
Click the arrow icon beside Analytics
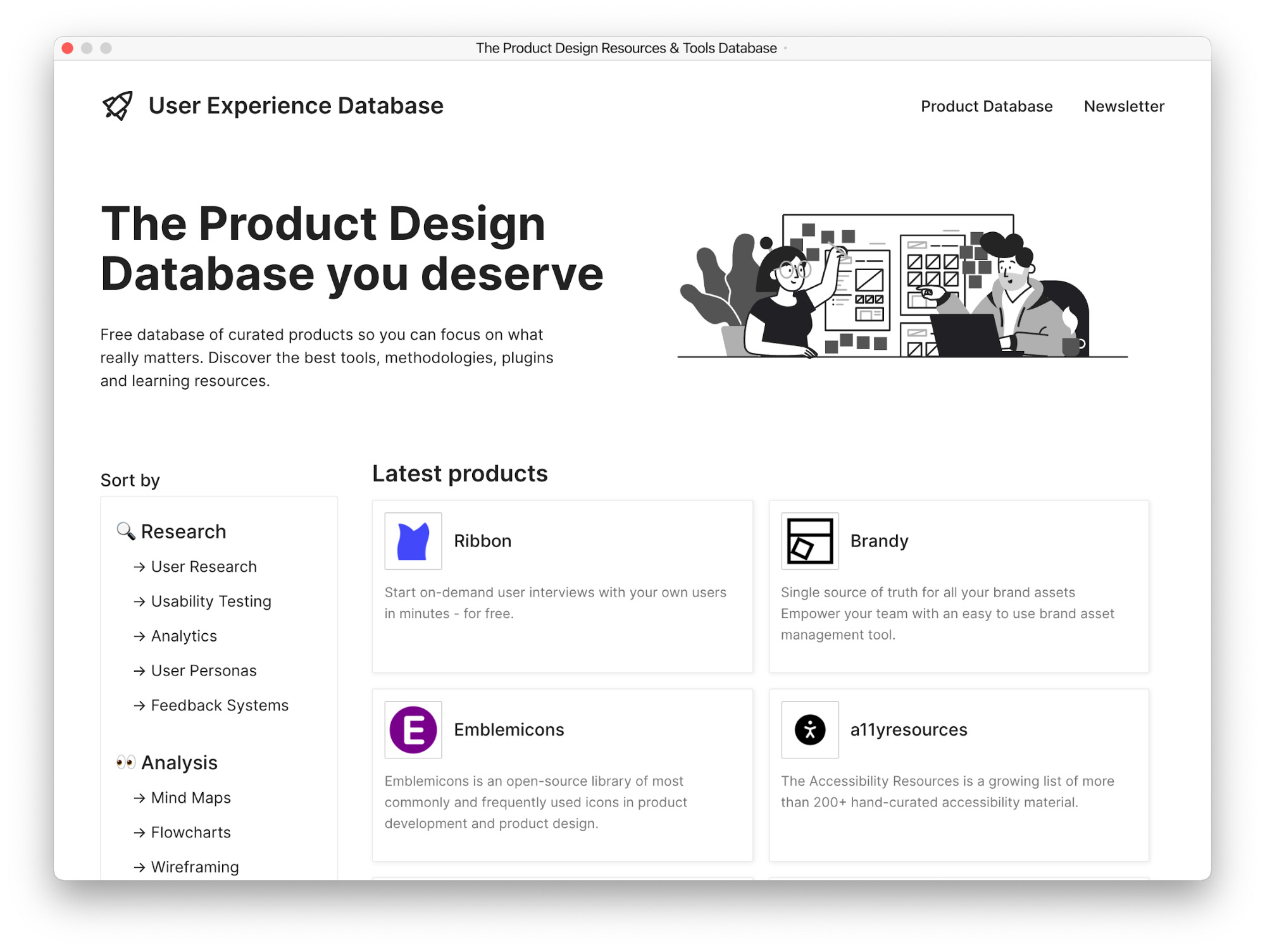pos(139,636)
